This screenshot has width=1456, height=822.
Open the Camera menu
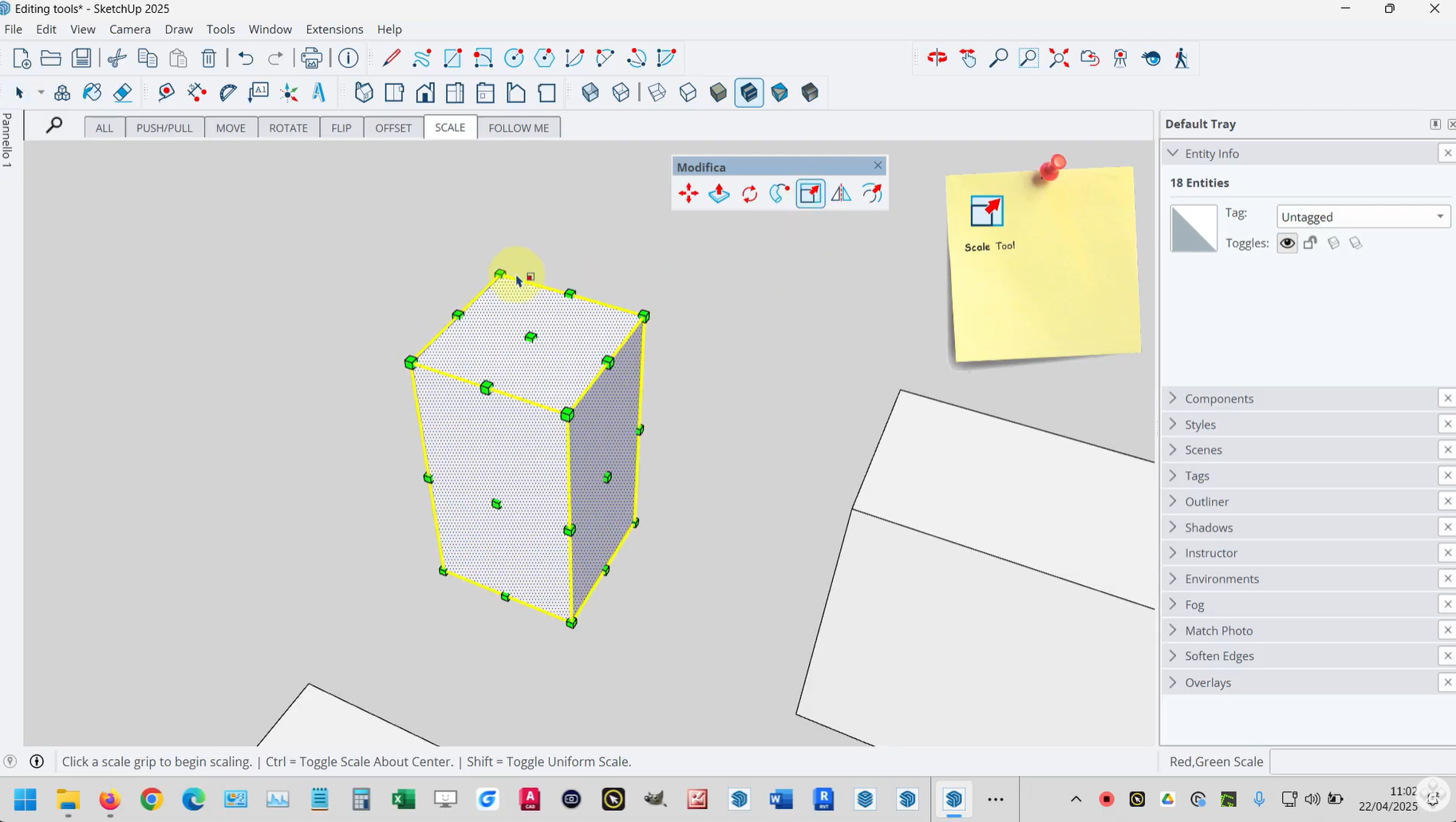coord(130,30)
